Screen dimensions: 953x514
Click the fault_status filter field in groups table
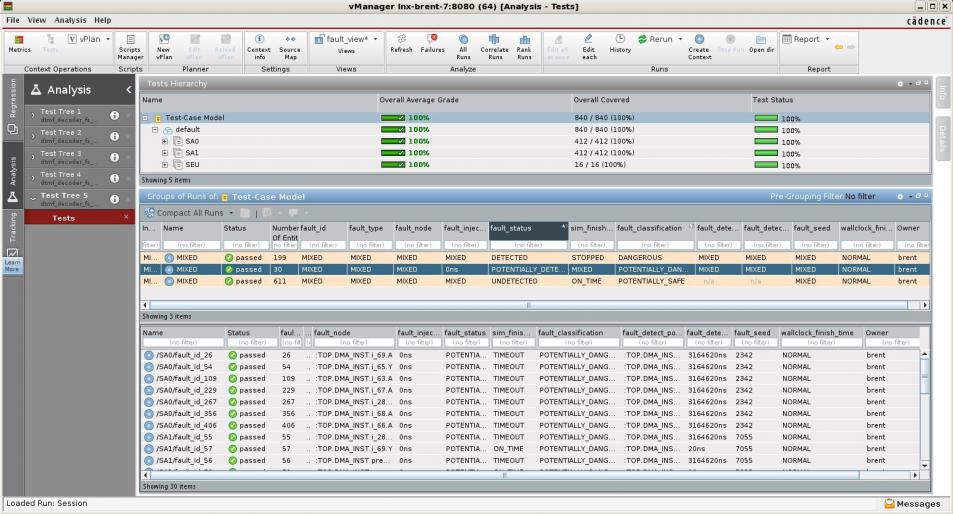[528, 245]
